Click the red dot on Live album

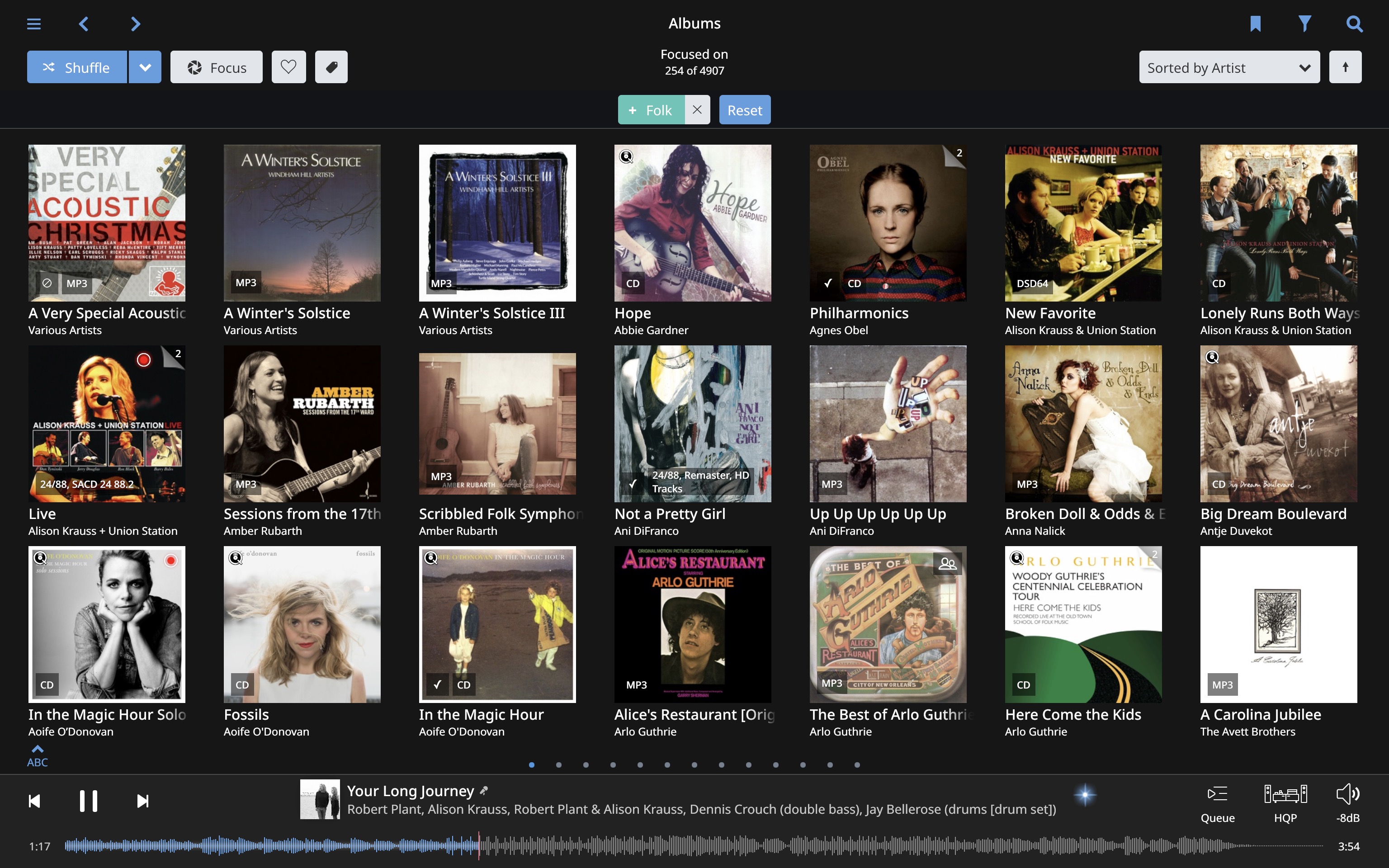coord(143,360)
